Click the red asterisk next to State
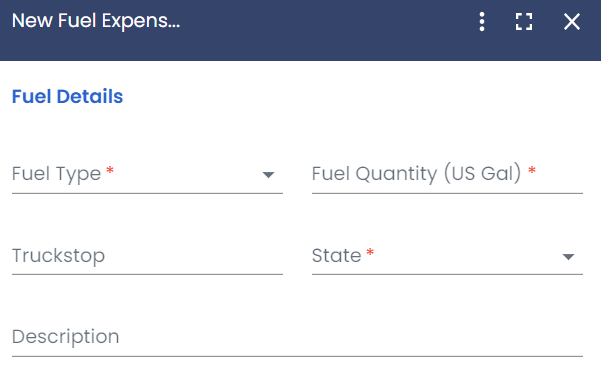The image size is (601, 375). (x=370, y=252)
